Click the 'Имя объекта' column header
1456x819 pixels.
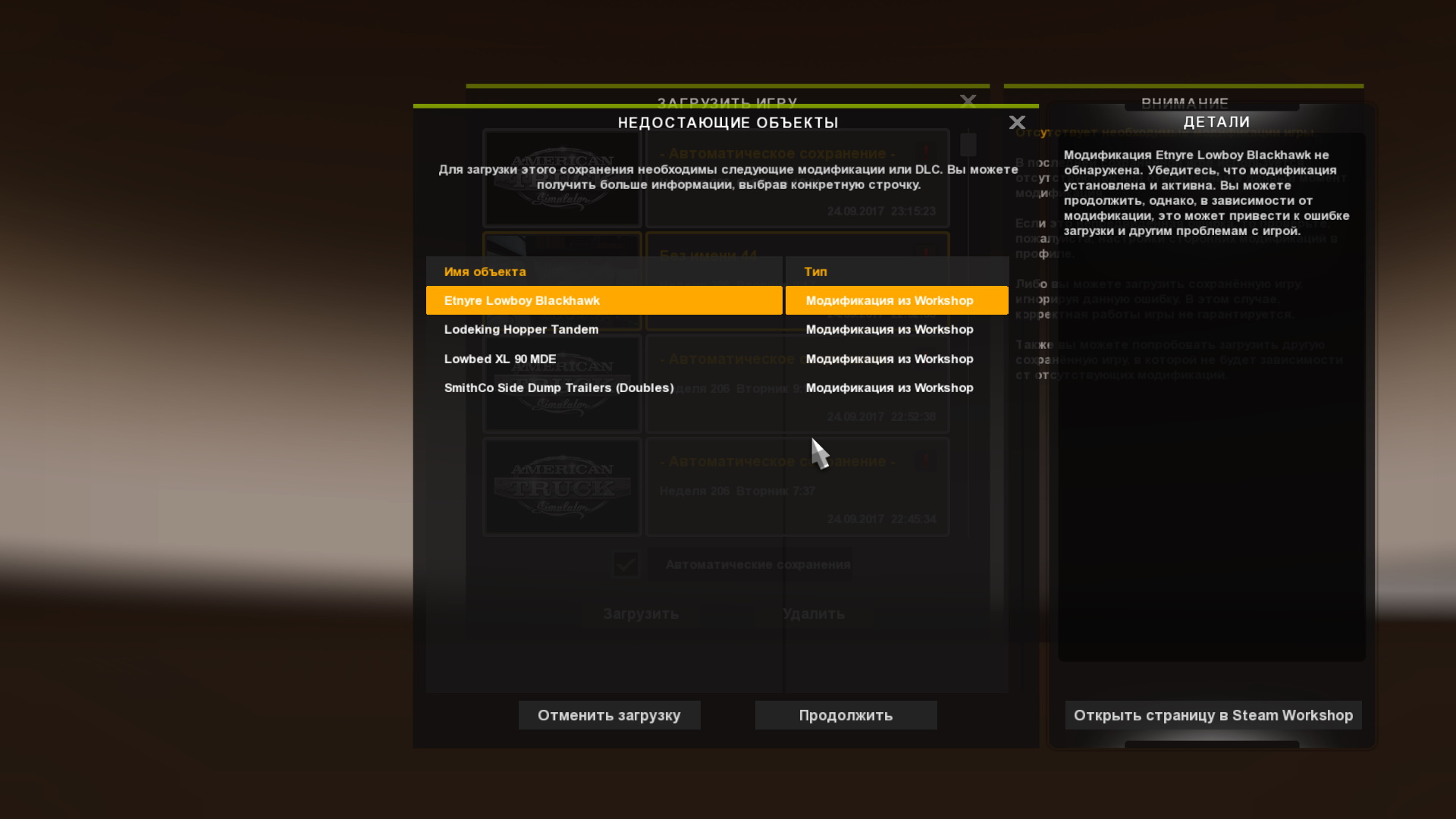604,271
